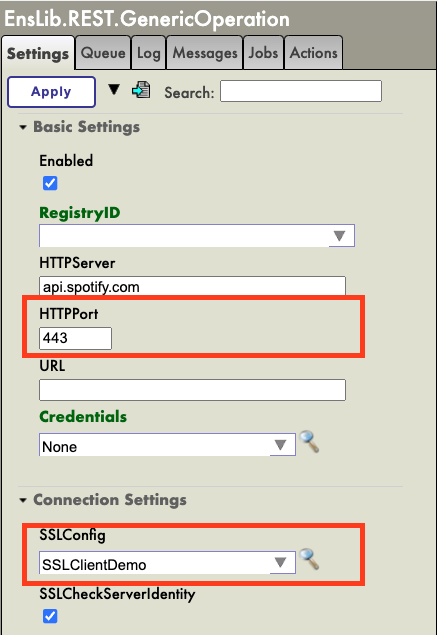The width and height of the screenshot is (438, 635).
Task: Open the Jobs tab
Action: pos(263,53)
